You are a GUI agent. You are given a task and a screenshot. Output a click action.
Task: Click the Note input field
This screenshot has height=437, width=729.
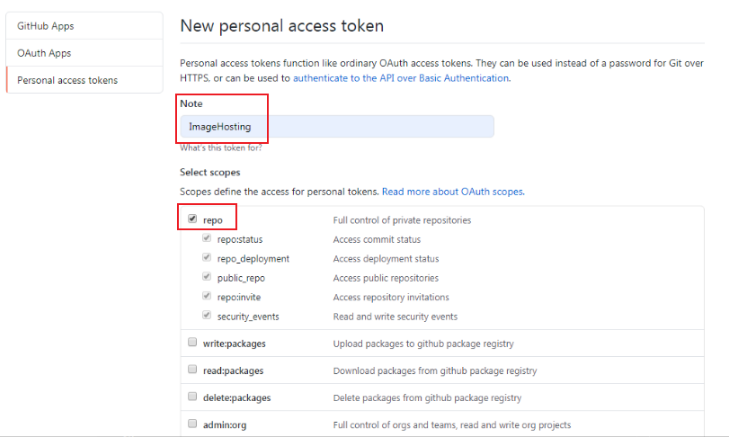(336, 127)
